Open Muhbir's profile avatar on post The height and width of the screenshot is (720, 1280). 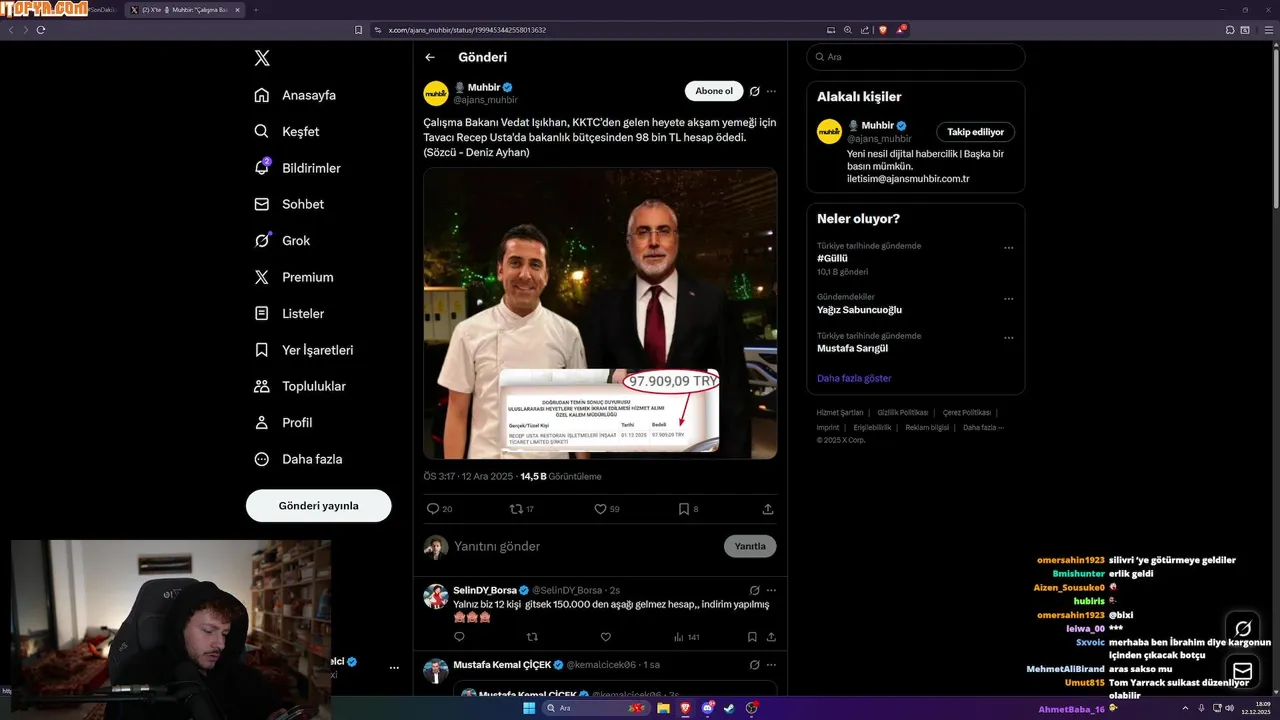[436, 93]
